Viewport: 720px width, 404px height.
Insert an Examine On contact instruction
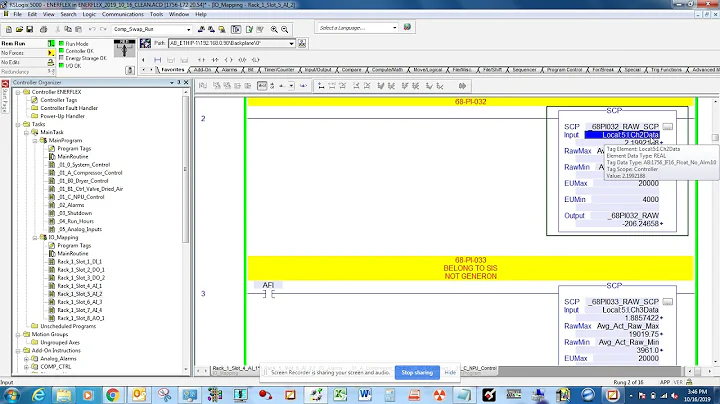[202, 60]
